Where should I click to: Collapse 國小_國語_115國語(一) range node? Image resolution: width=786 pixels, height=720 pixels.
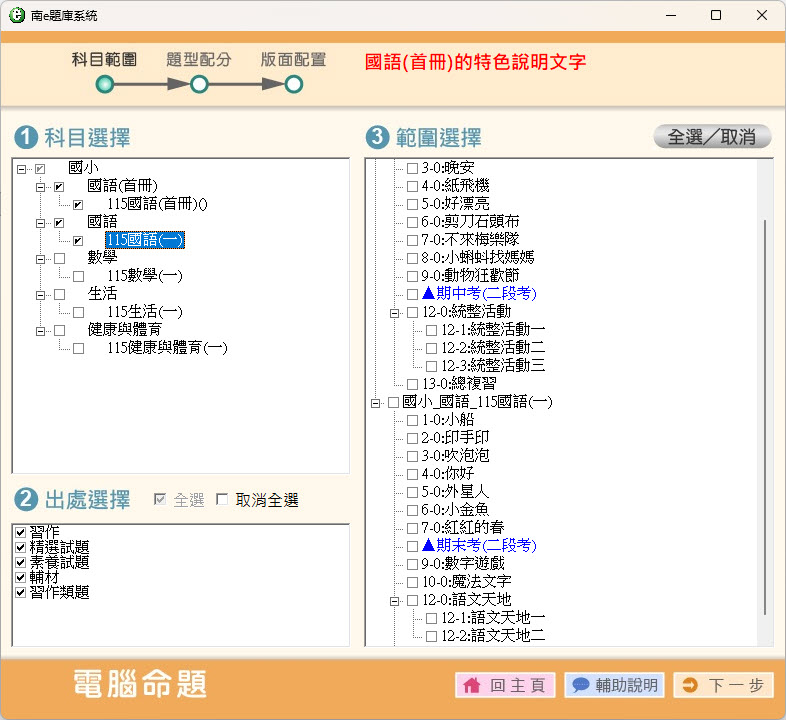pos(375,403)
